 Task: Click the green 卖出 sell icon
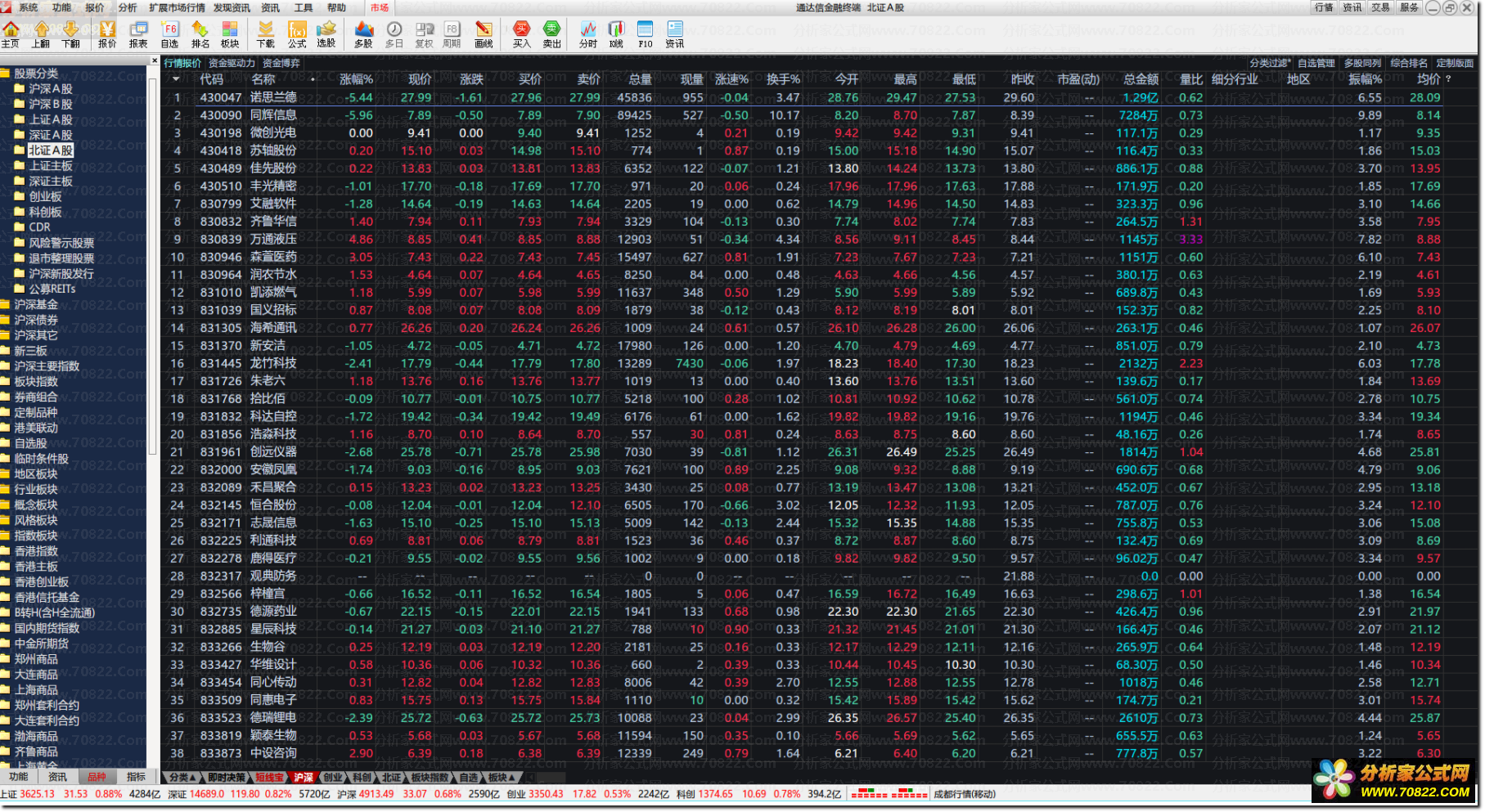click(552, 34)
